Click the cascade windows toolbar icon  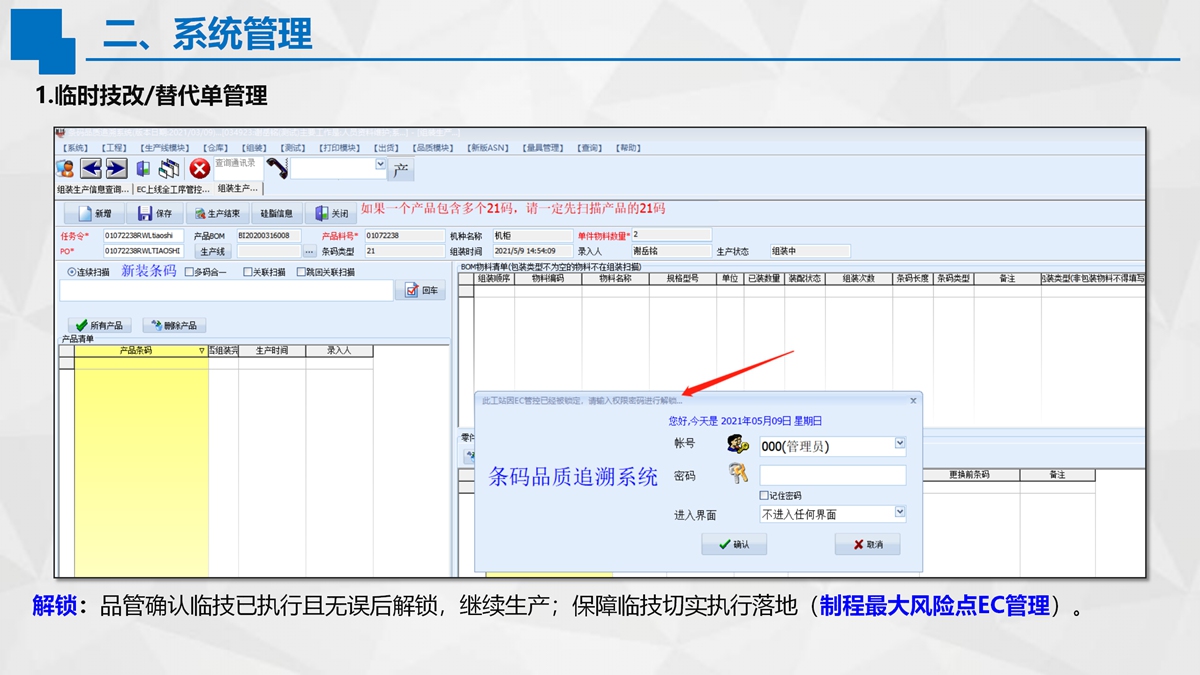pos(169,169)
